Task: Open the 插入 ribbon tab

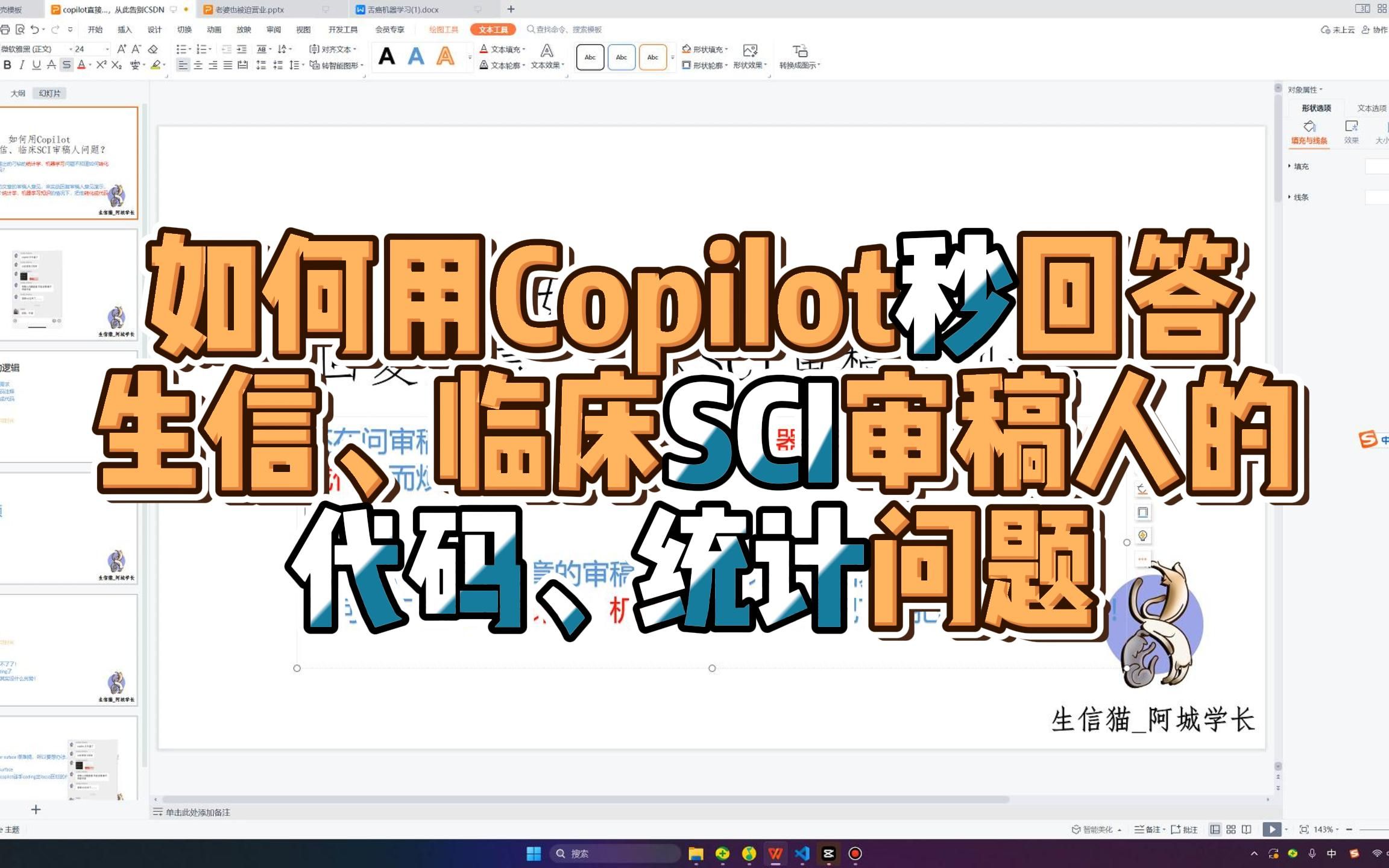Action: coord(124,29)
